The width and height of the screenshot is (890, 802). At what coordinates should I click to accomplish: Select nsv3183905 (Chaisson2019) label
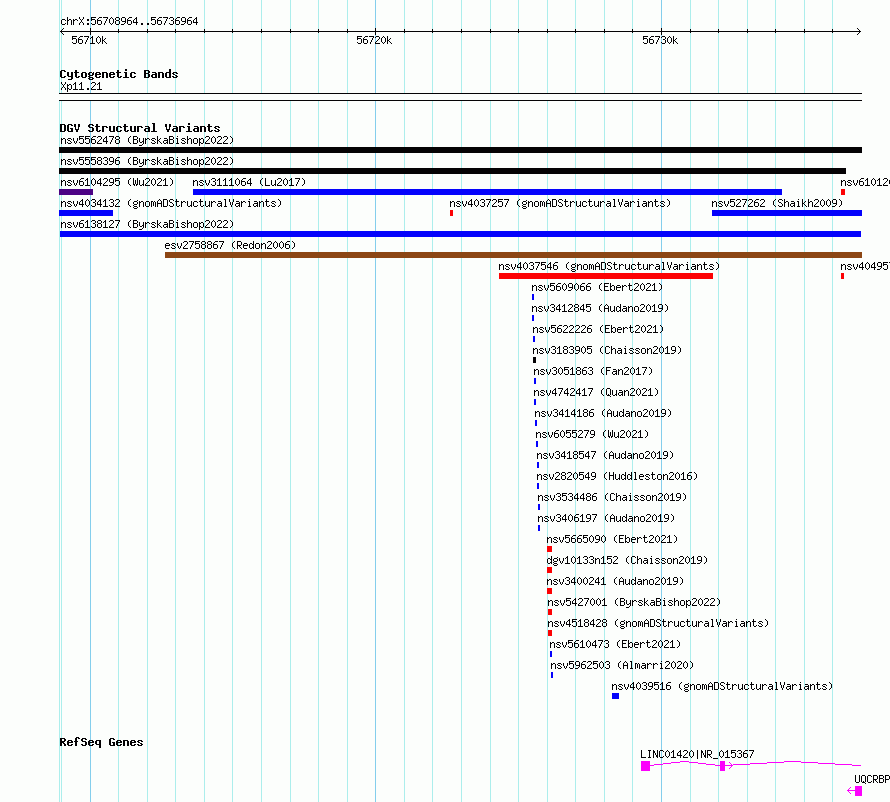(607, 350)
